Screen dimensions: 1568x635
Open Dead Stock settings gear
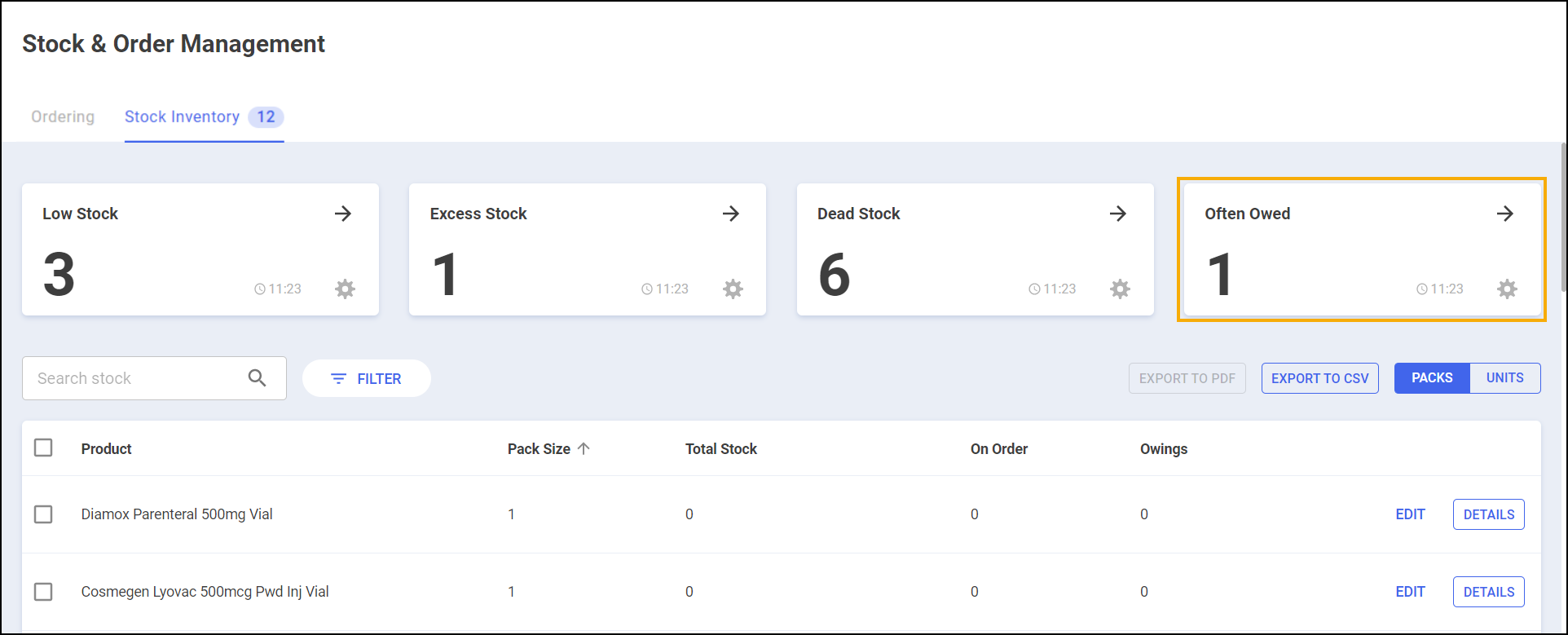pos(1120,289)
